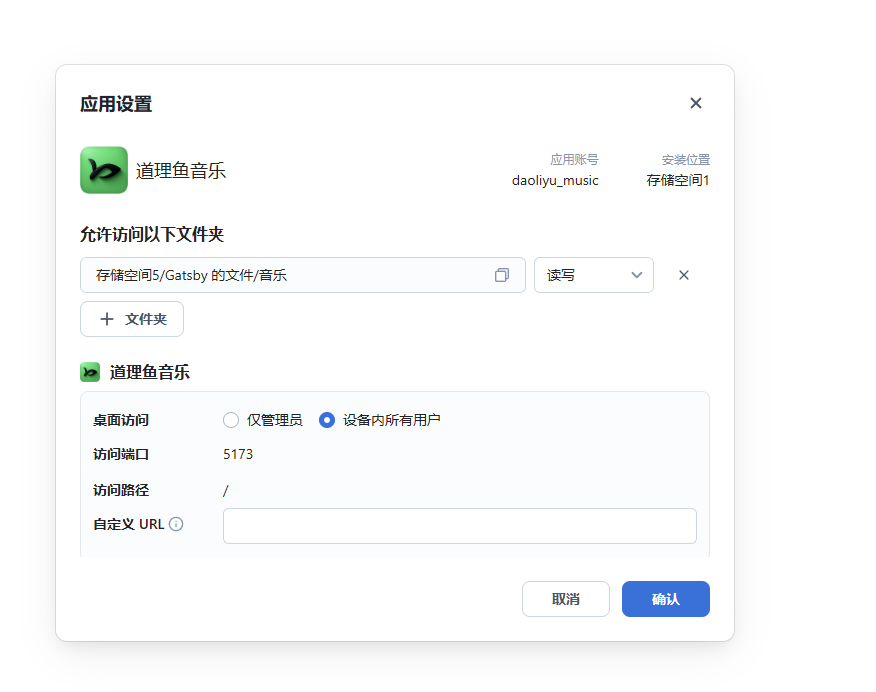The width and height of the screenshot is (876, 692).
Task: Toggle desktop access to admin only
Action: (230, 420)
